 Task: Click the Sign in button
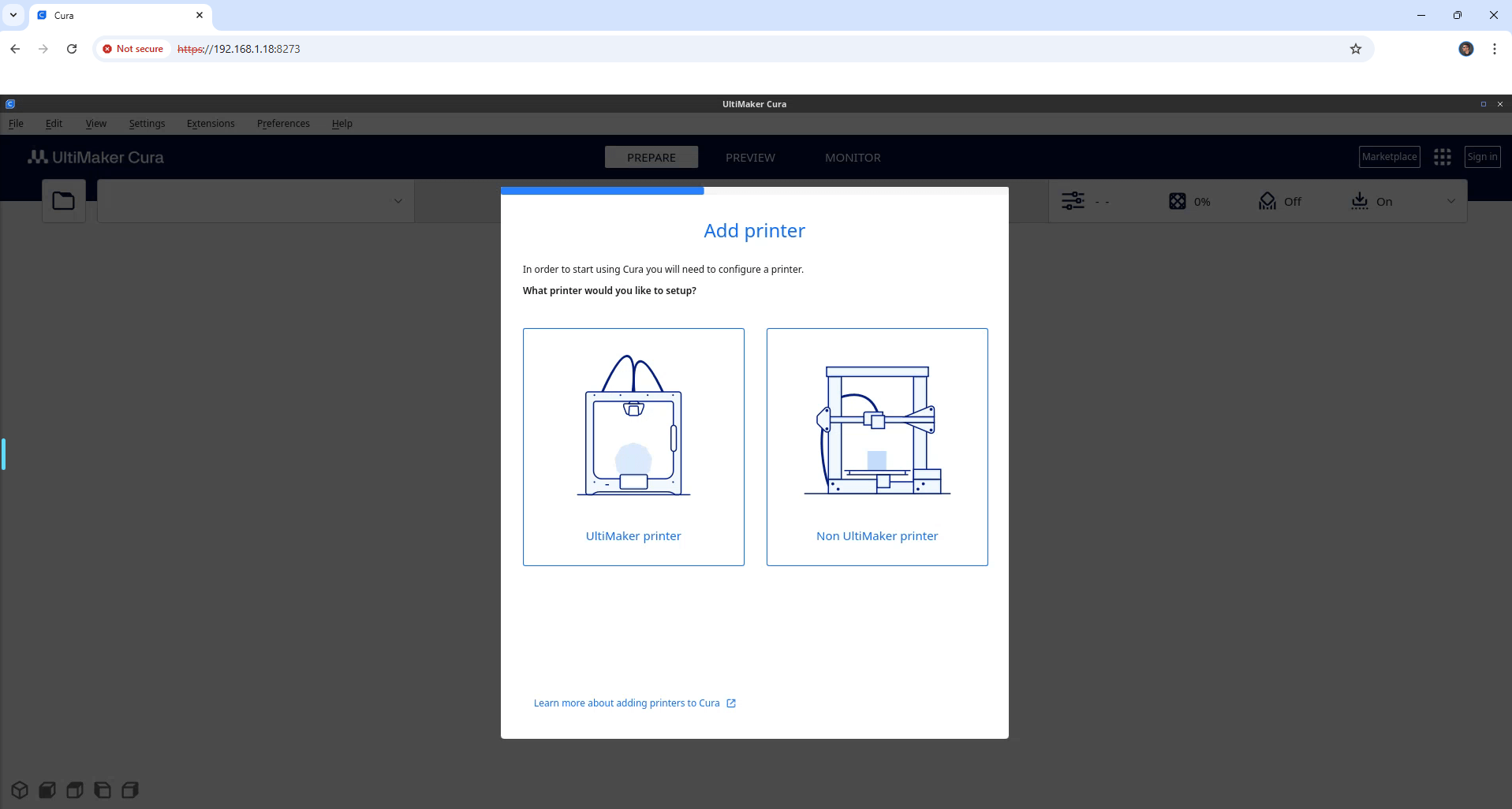coord(1483,157)
